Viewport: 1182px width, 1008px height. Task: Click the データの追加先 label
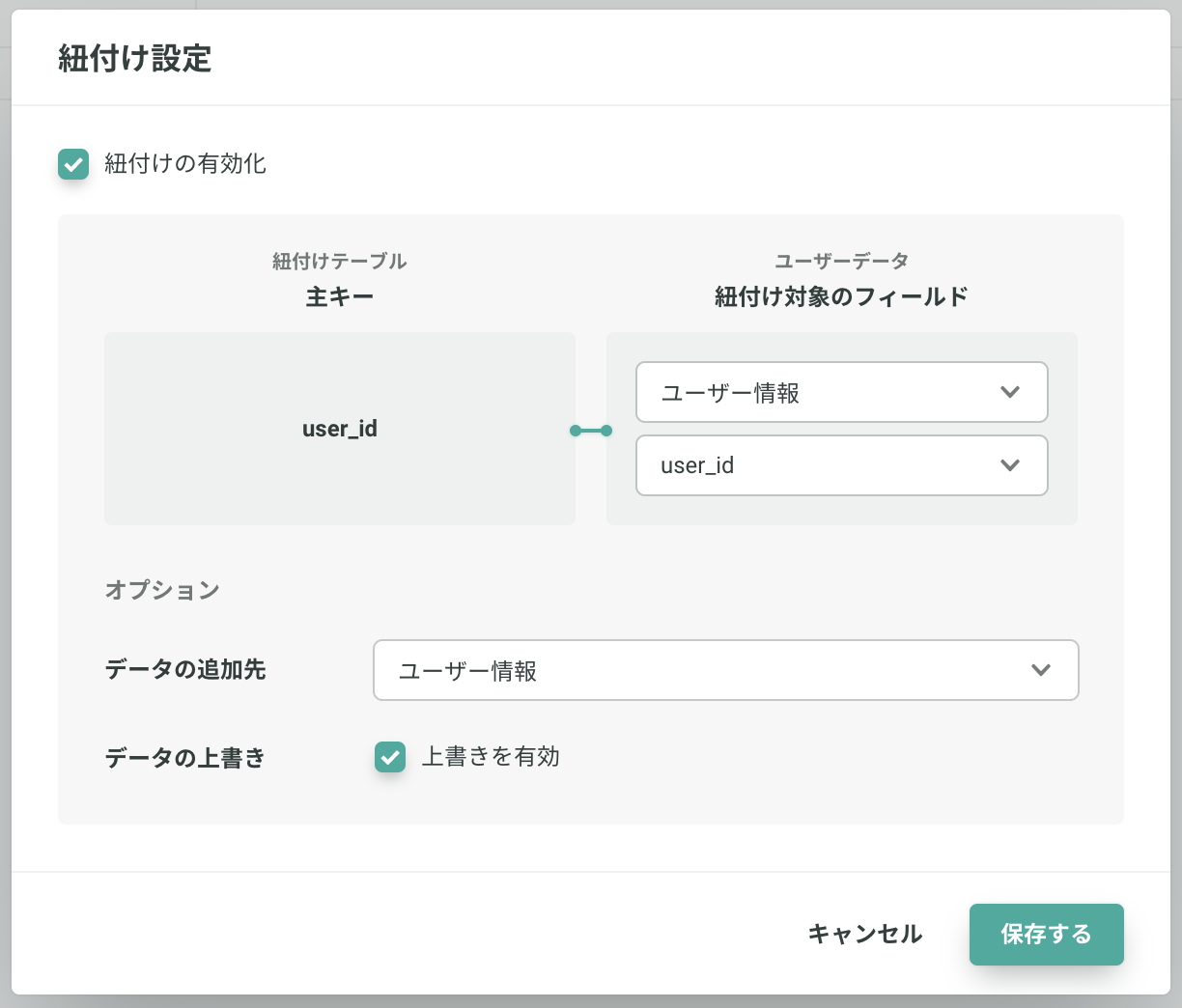(185, 669)
